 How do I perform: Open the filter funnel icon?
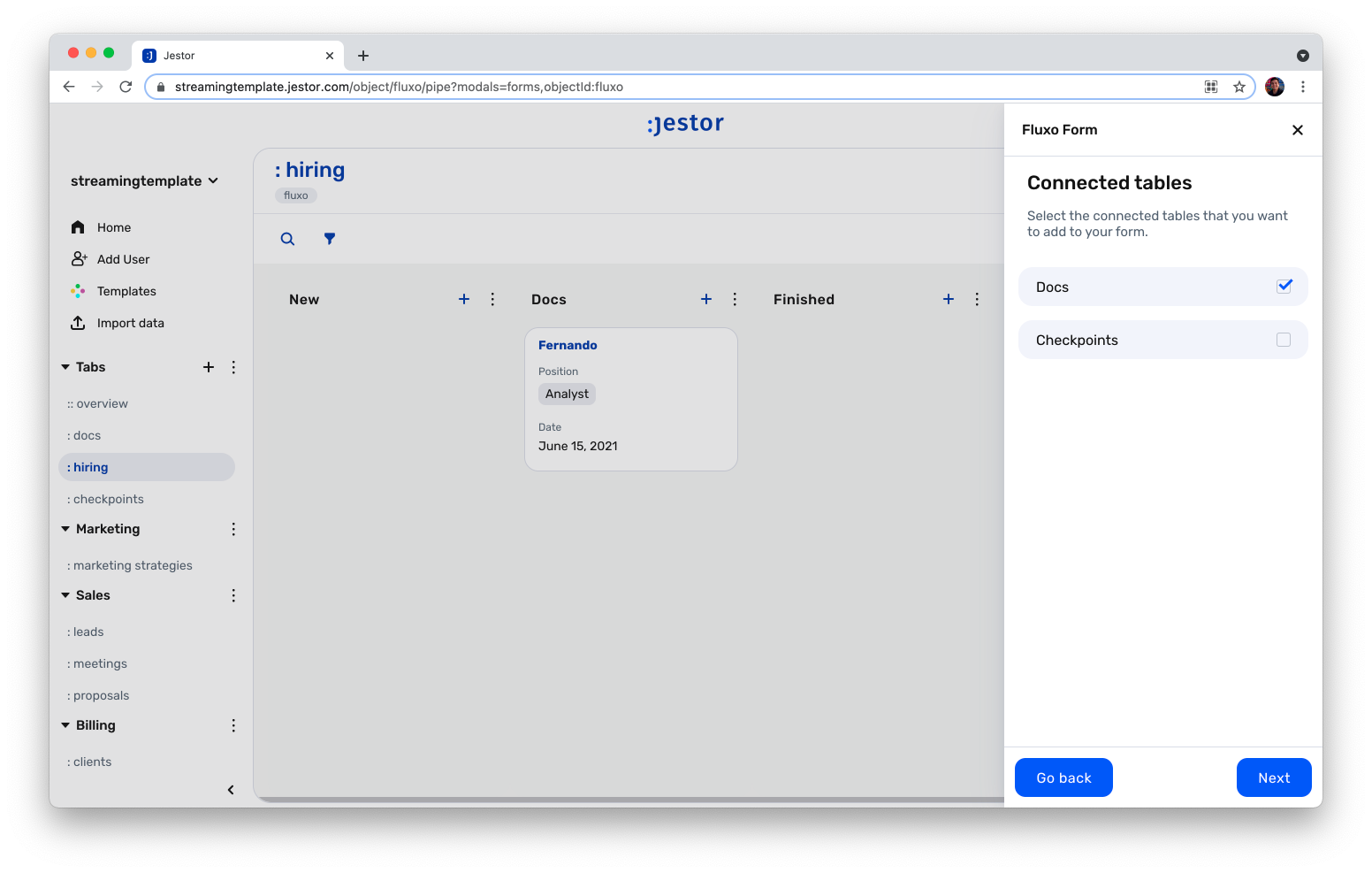click(x=330, y=239)
